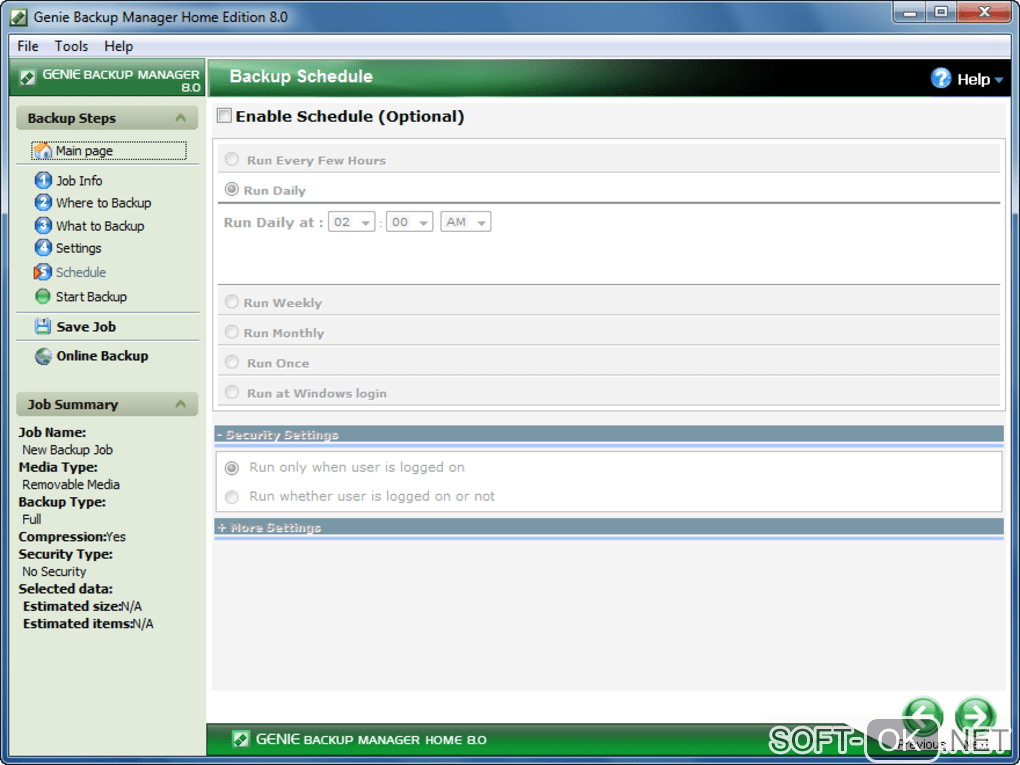Click the Backup Schedule header title
1020x765 pixels.
click(x=301, y=76)
